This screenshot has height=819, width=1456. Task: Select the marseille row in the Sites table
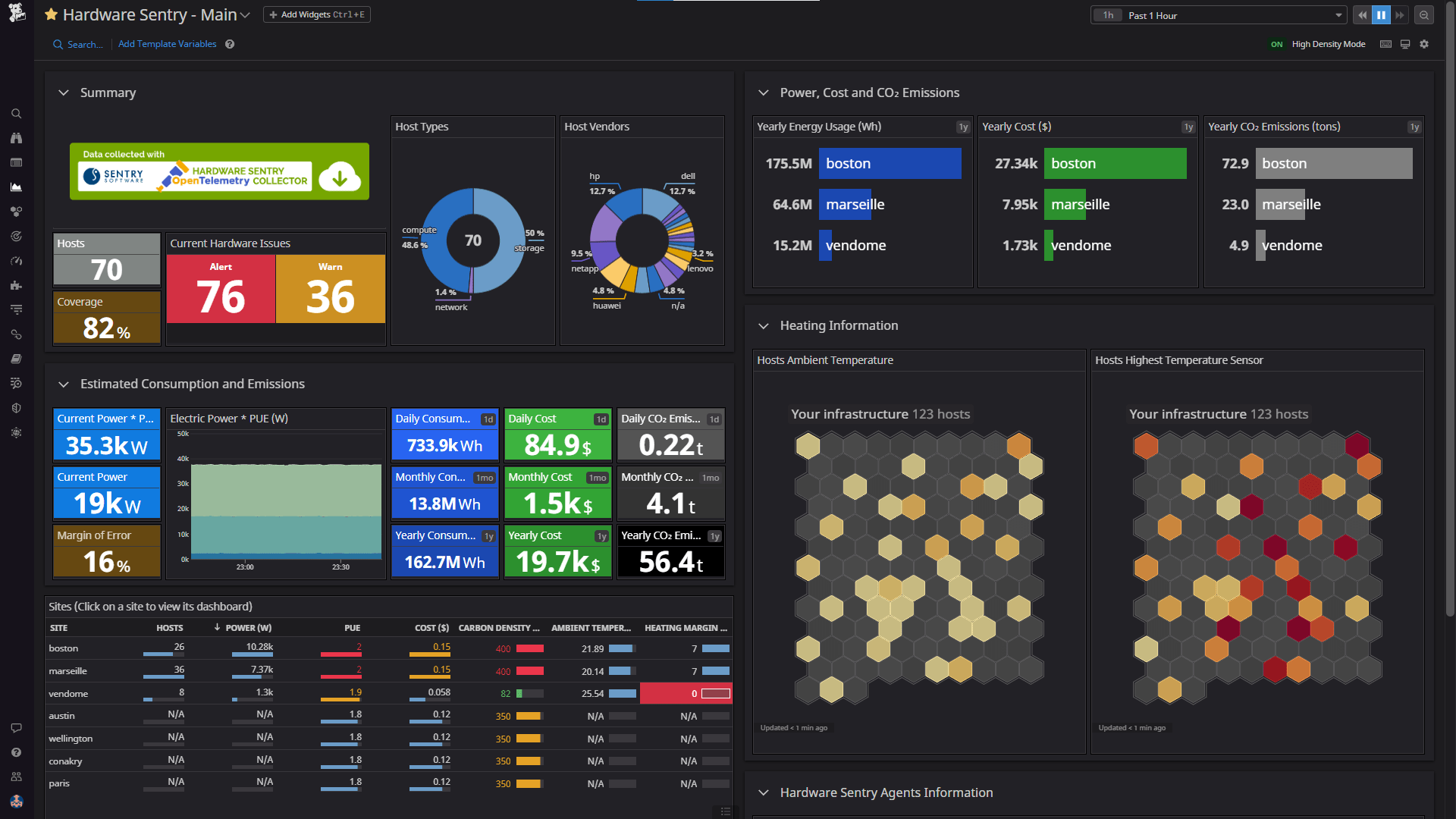click(68, 670)
